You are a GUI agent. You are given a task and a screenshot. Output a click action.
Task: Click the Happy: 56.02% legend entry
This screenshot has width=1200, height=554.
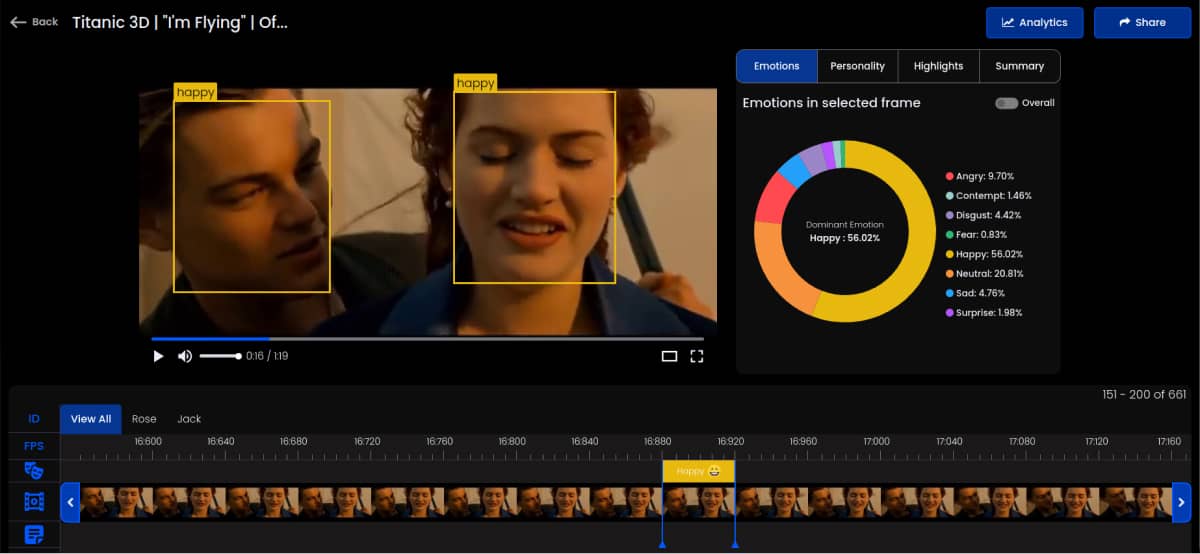point(984,254)
